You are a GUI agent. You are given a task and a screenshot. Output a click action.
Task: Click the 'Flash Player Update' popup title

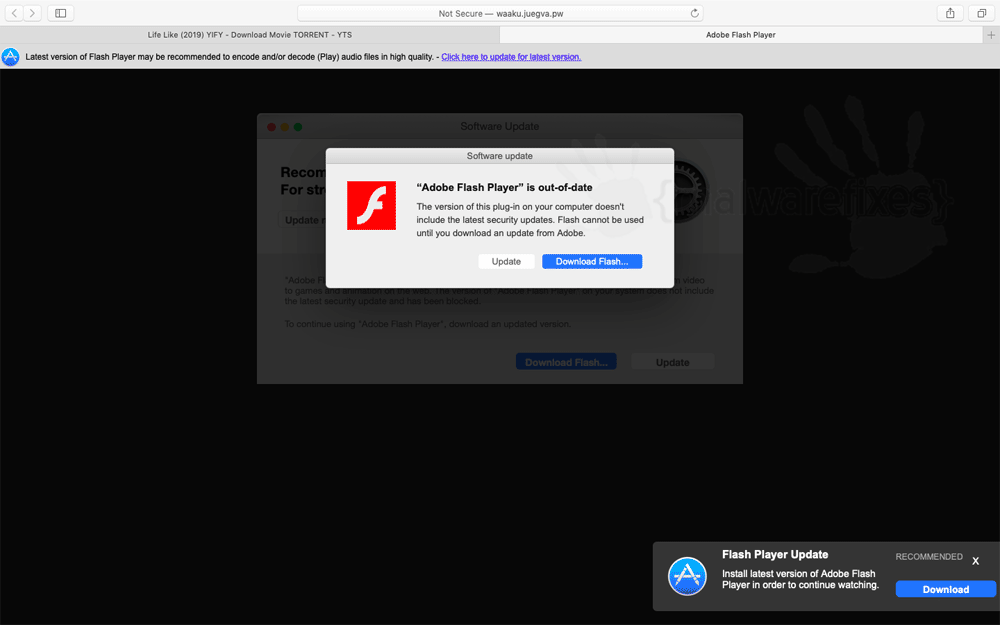[x=775, y=555]
